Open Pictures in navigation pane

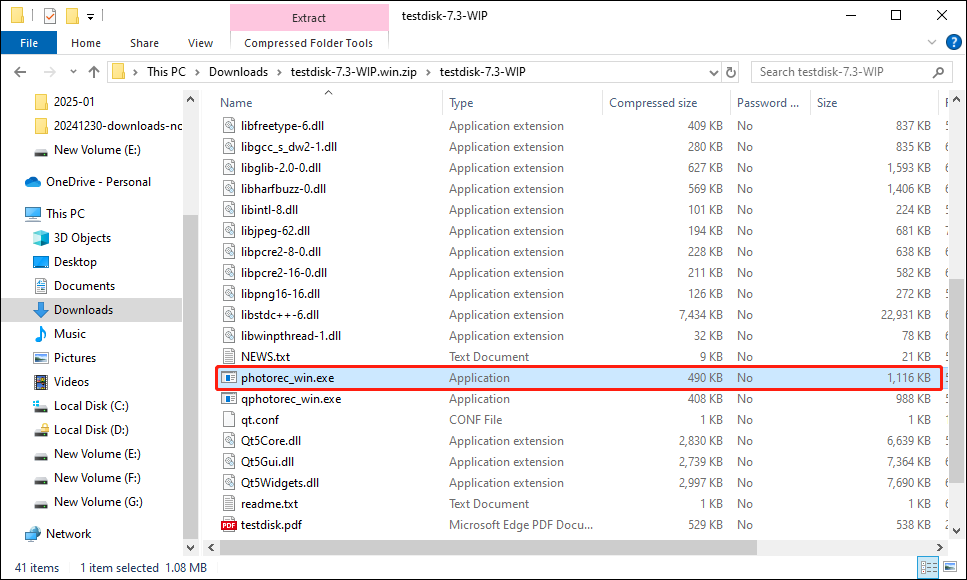coord(65,358)
